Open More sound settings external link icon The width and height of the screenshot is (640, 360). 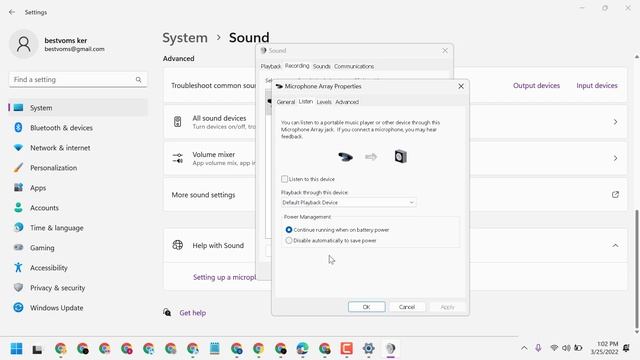(x=615, y=195)
